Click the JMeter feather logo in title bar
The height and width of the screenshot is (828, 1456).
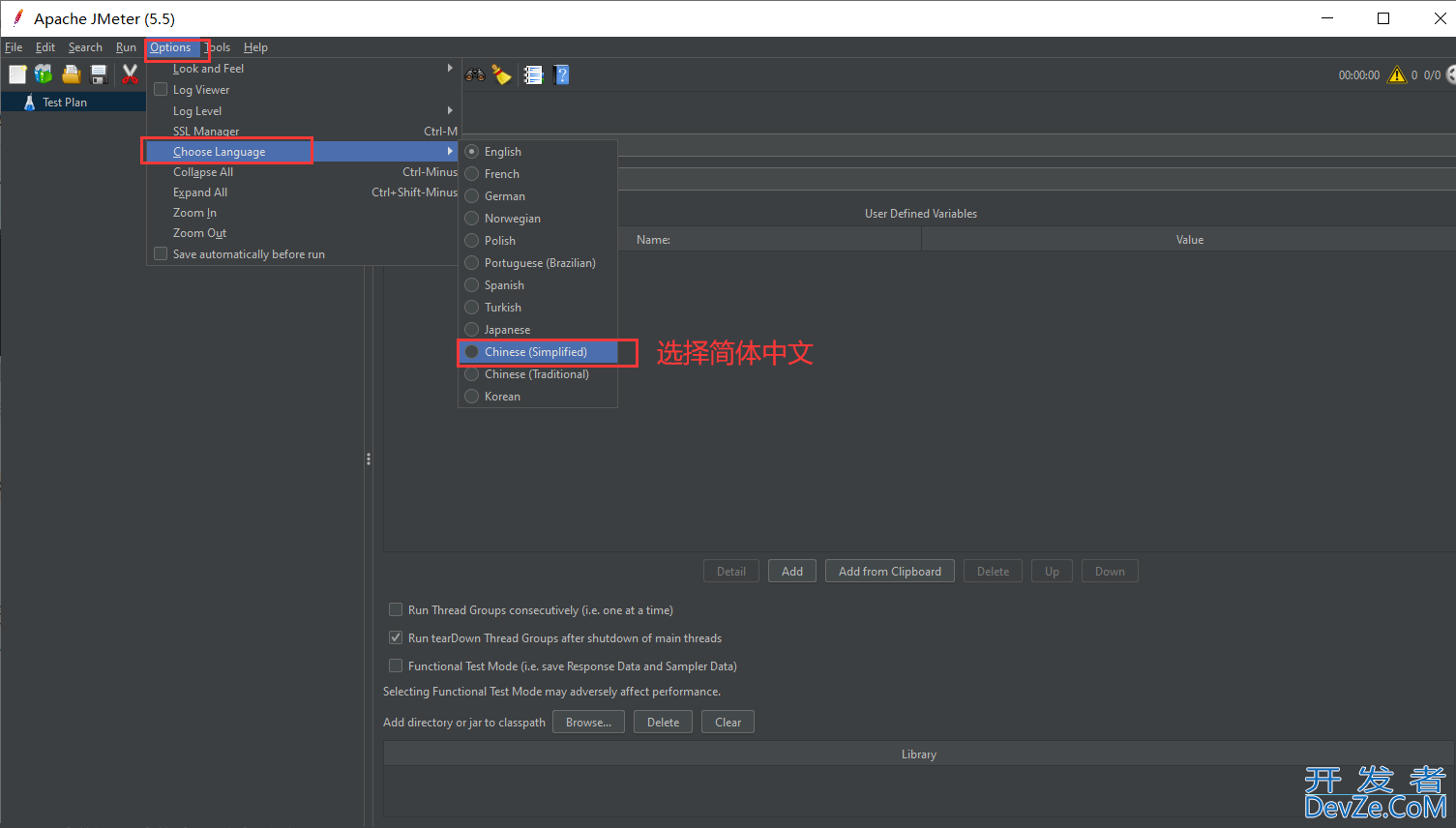pyautogui.click(x=17, y=17)
